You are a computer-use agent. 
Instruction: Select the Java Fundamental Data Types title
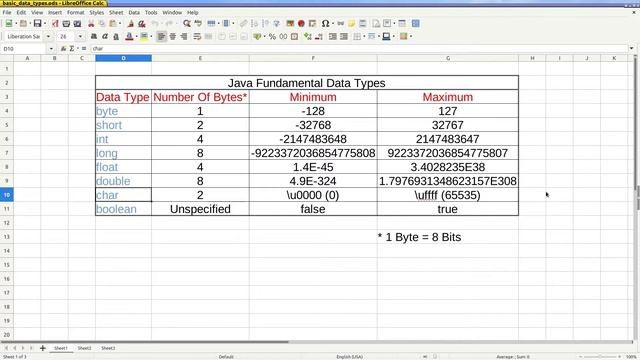307,83
